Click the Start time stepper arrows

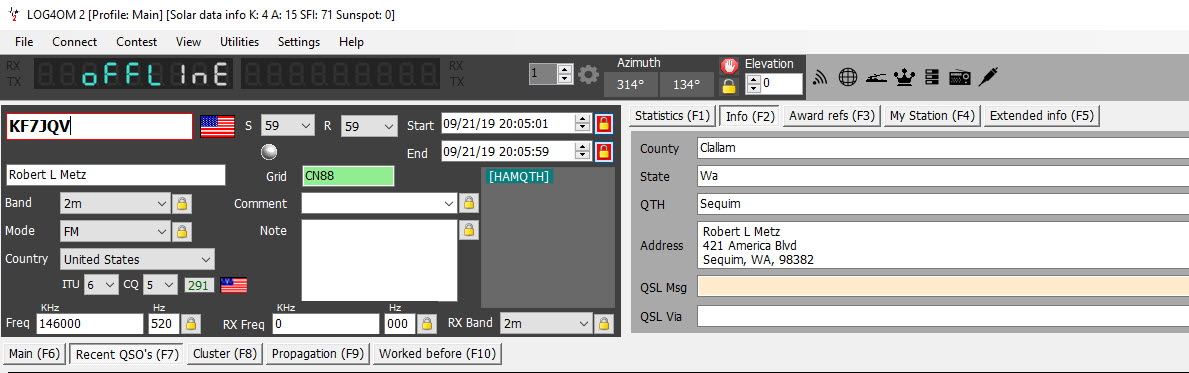[x=582, y=124]
